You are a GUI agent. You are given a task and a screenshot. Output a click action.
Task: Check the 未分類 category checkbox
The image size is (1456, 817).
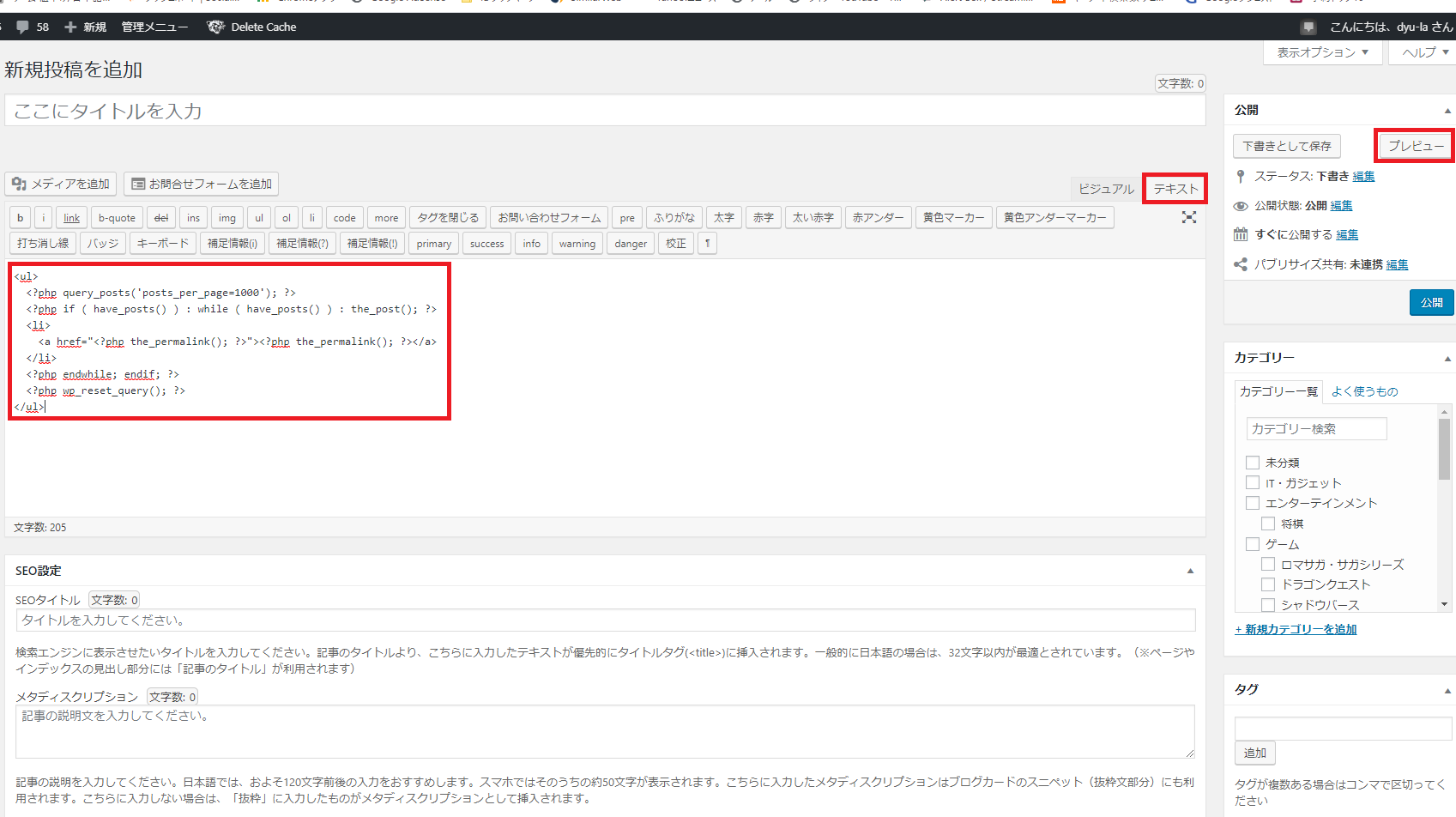pyautogui.click(x=1253, y=463)
